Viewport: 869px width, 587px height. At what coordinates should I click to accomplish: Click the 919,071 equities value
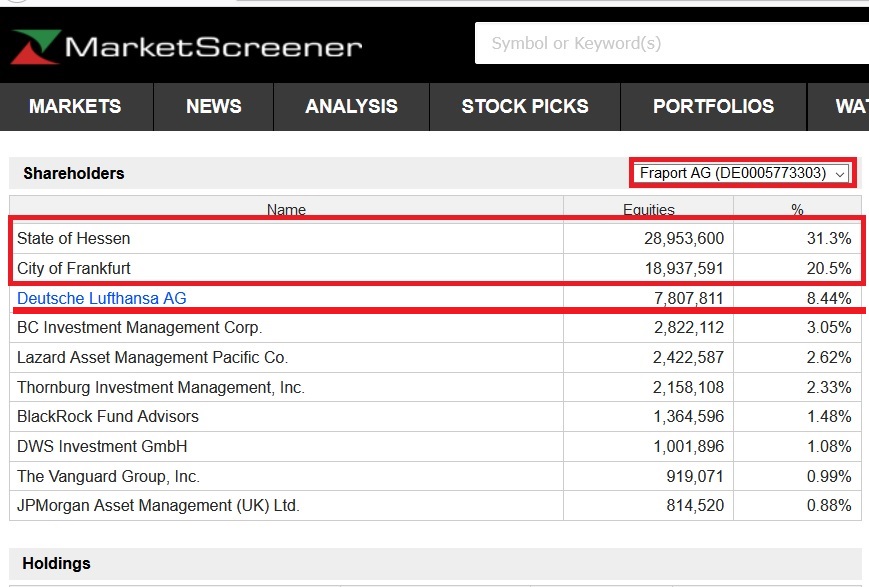[x=695, y=476]
